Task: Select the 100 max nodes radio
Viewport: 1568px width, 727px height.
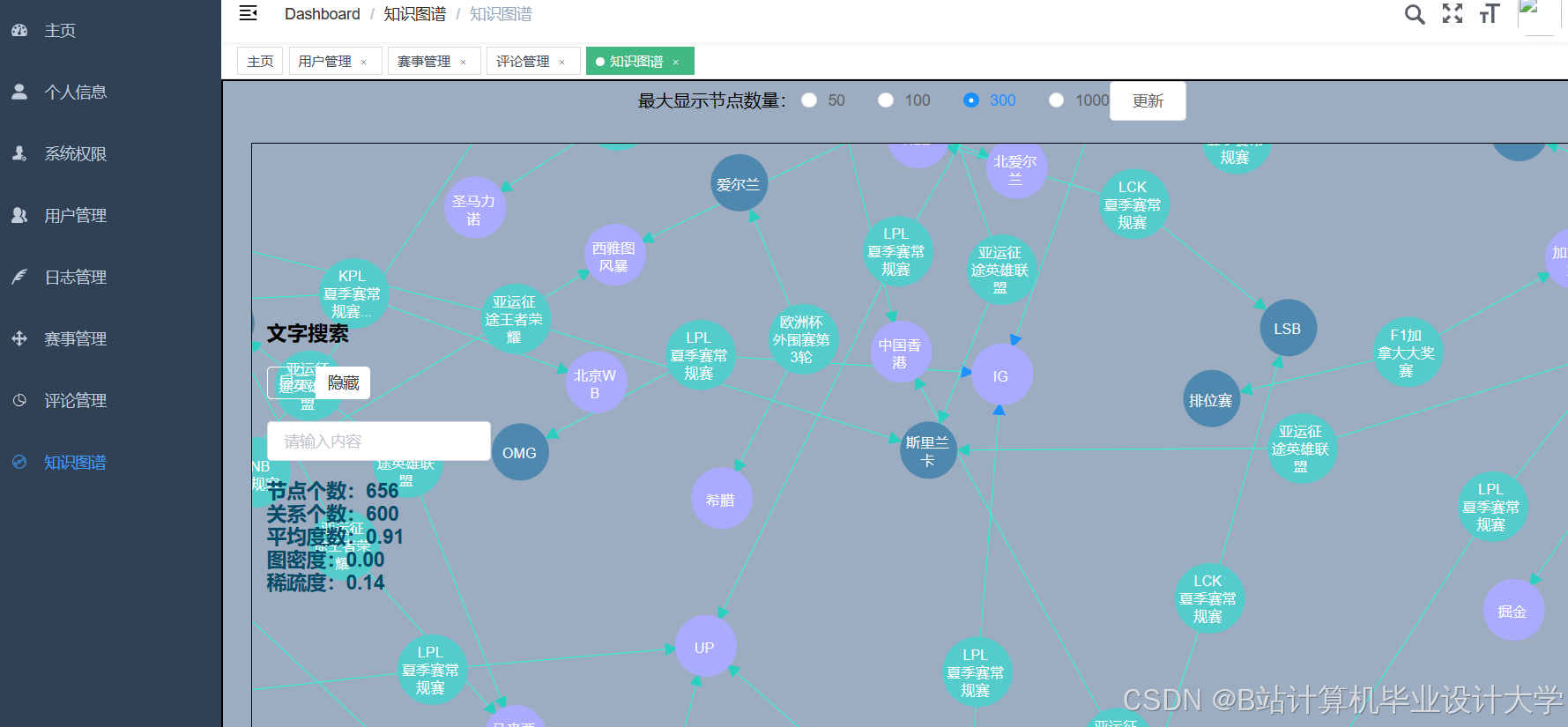Action: click(886, 100)
